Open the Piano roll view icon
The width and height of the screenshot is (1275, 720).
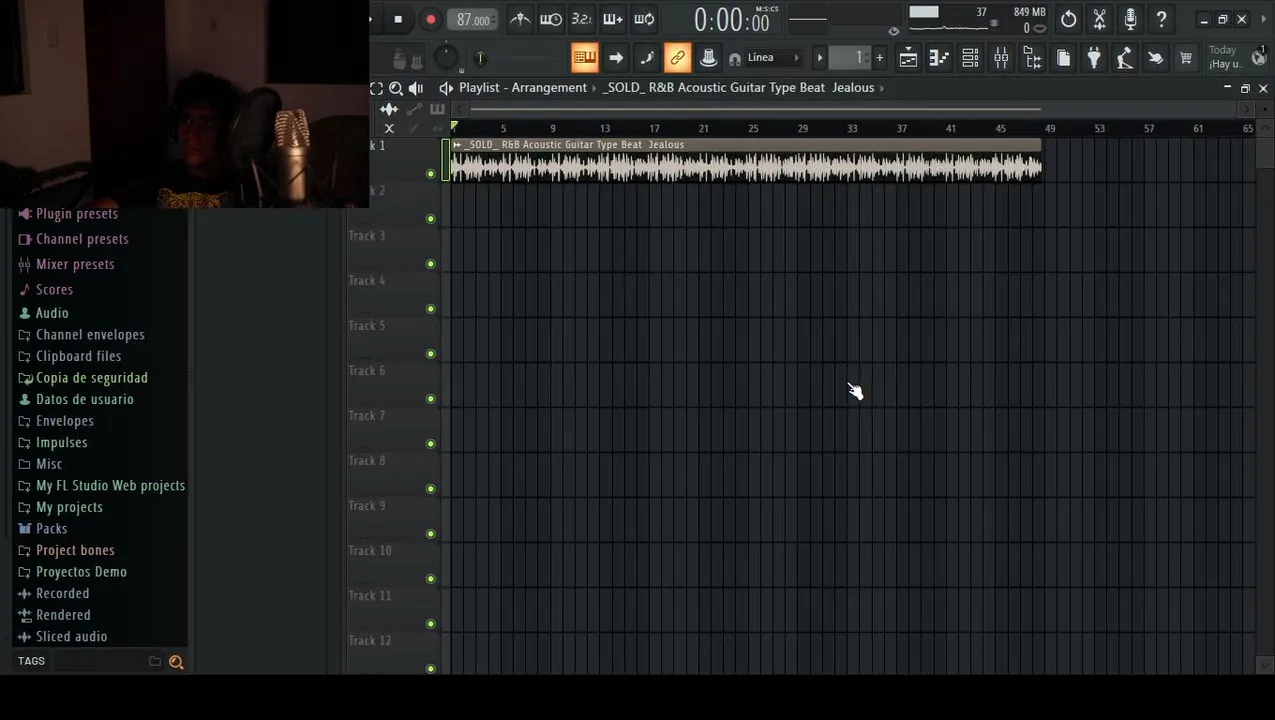coord(939,59)
